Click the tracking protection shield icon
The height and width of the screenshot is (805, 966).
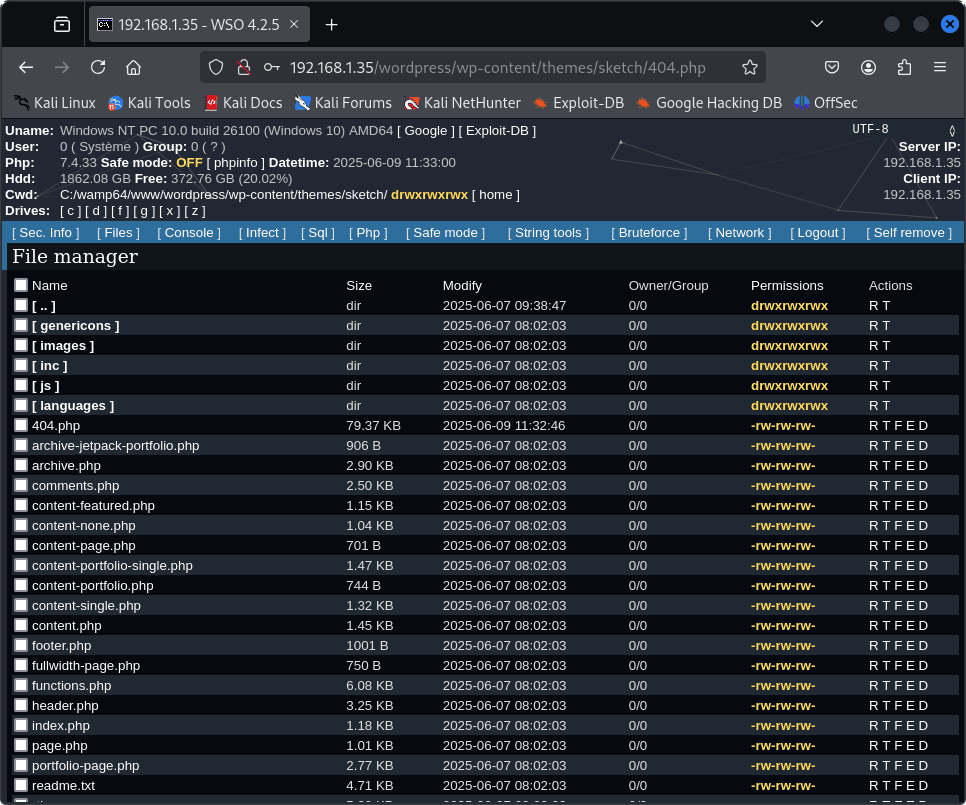pos(215,67)
